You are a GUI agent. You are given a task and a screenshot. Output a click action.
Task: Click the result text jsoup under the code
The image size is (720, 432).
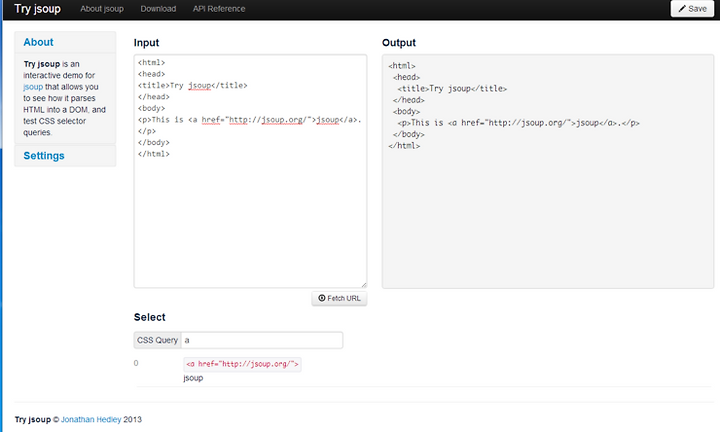pos(193,378)
